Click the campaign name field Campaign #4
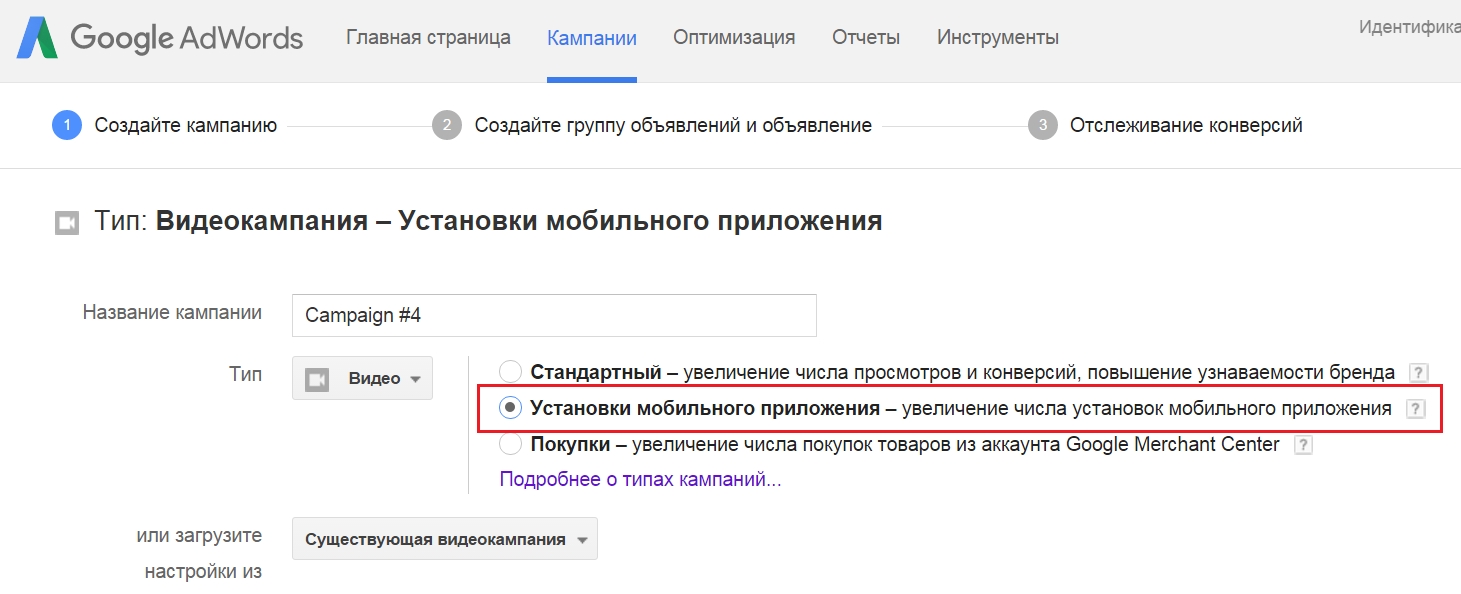This screenshot has width=1461, height=594. [554, 315]
